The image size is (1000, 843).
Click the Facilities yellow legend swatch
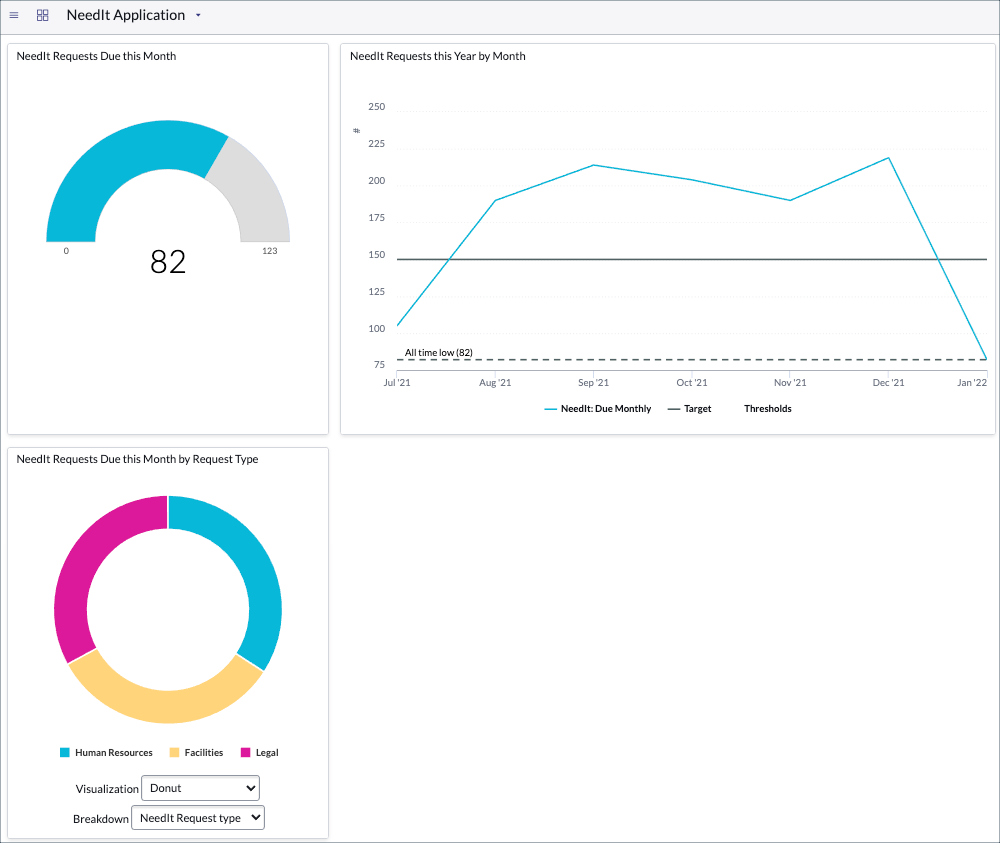(171, 752)
